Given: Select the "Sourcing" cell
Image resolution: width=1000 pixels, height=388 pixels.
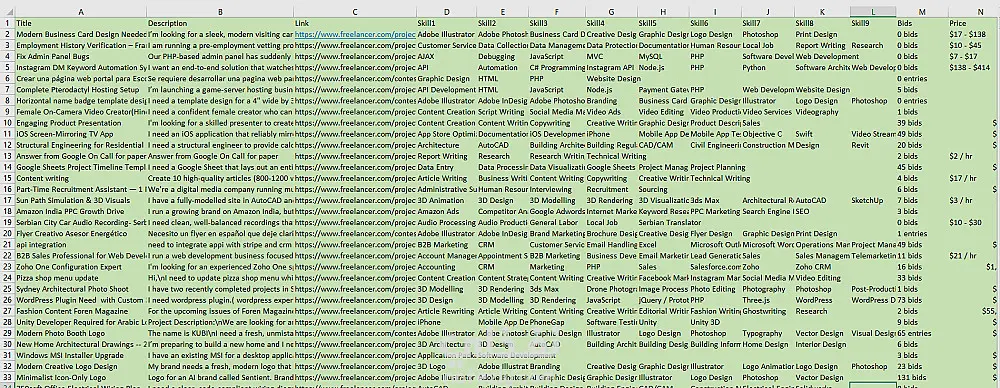Looking at the screenshot, I should pos(663,190).
